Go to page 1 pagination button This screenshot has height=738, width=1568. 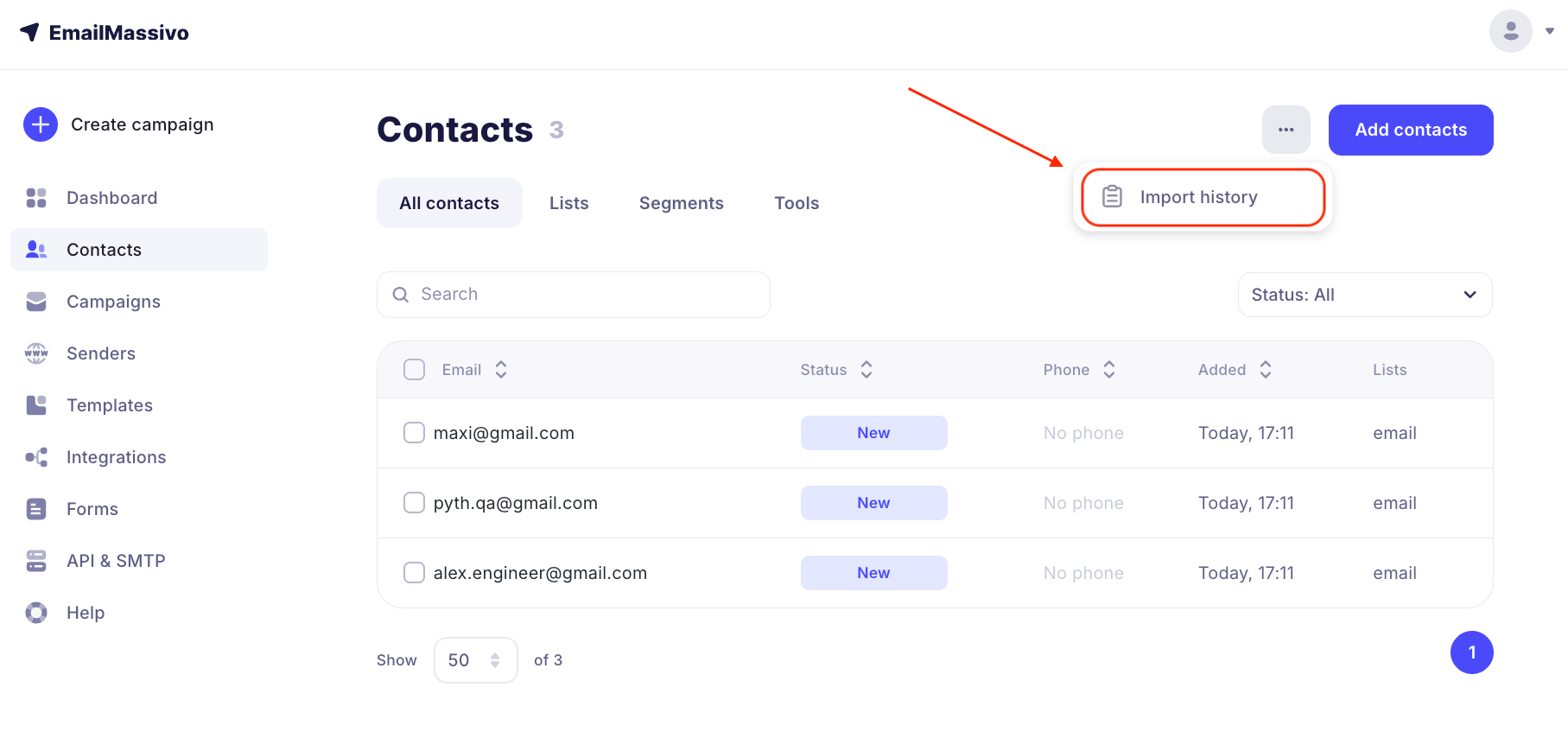(x=1471, y=652)
